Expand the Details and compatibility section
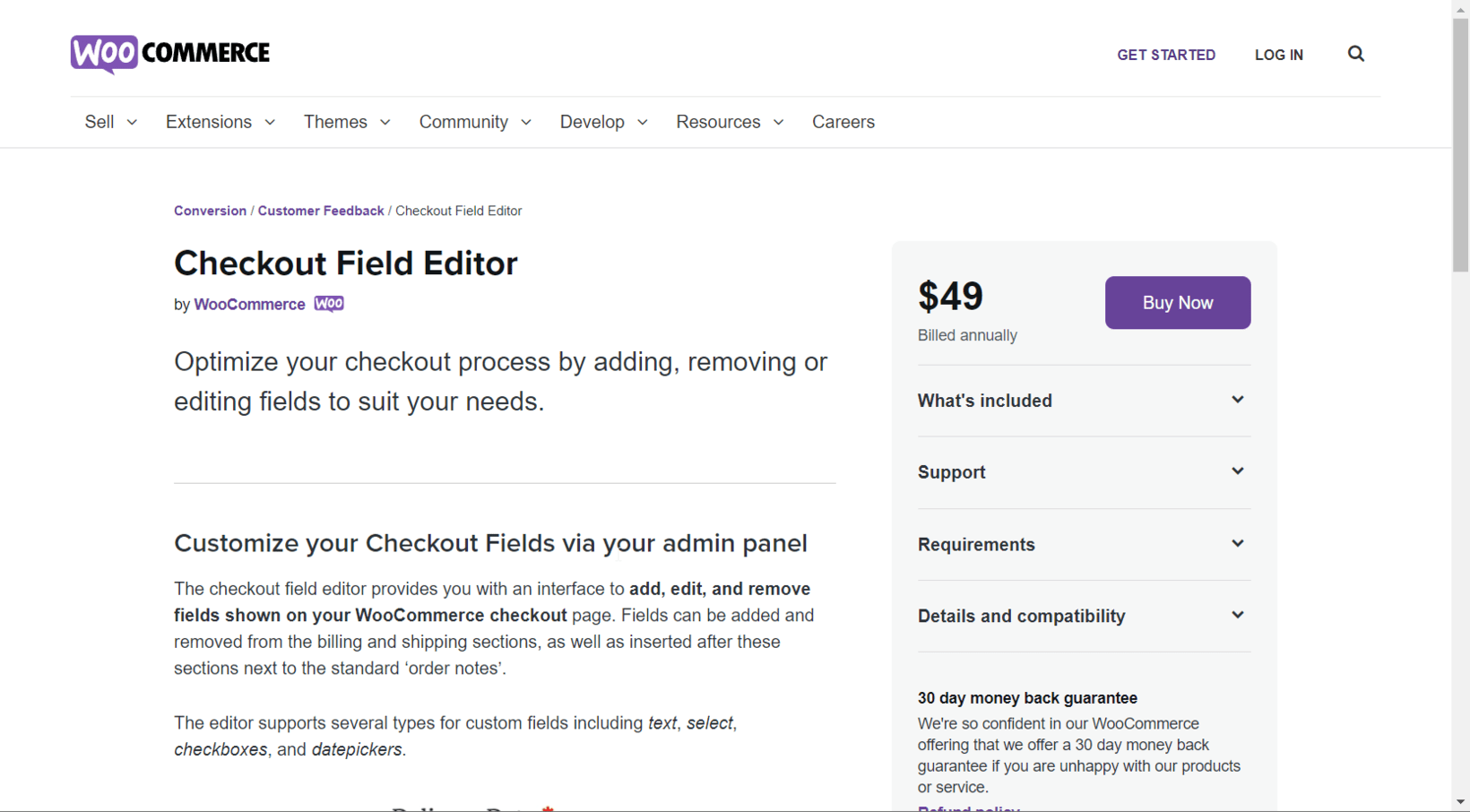Viewport: 1470px width, 812px height. (x=1238, y=615)
